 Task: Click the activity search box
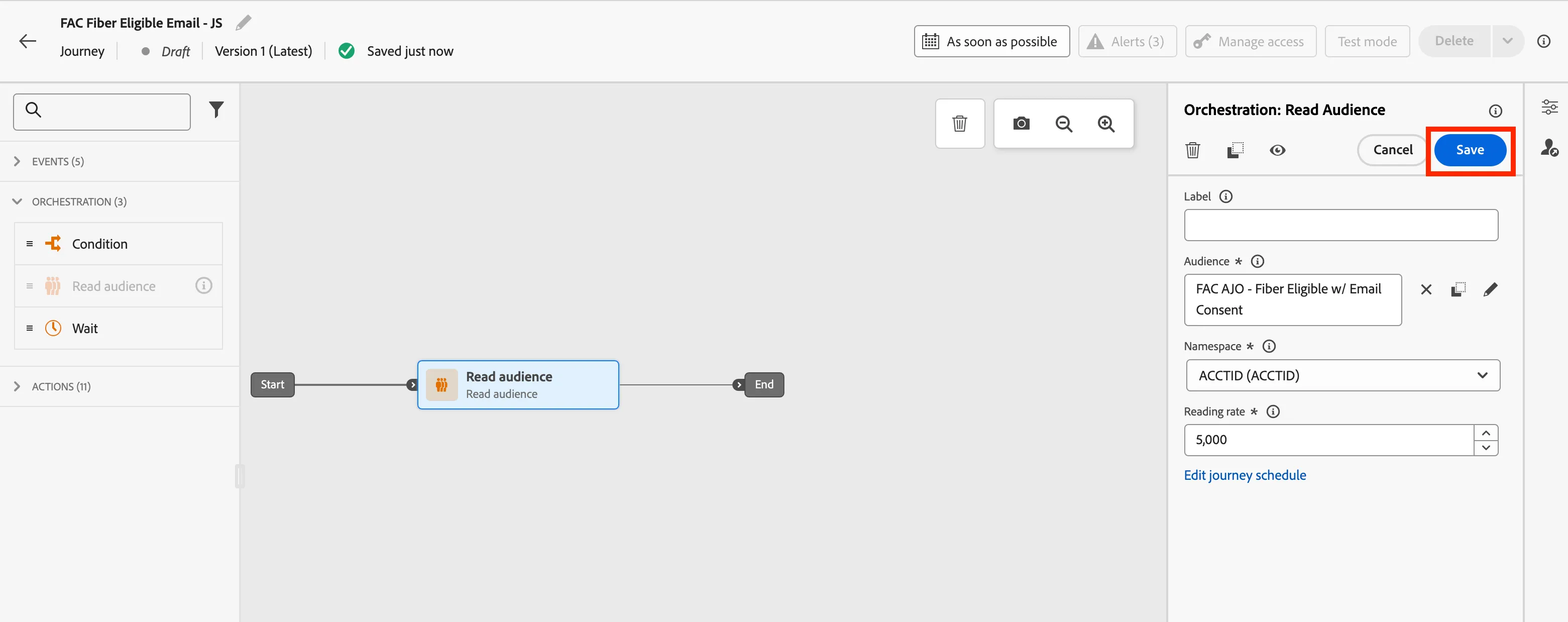101,112
